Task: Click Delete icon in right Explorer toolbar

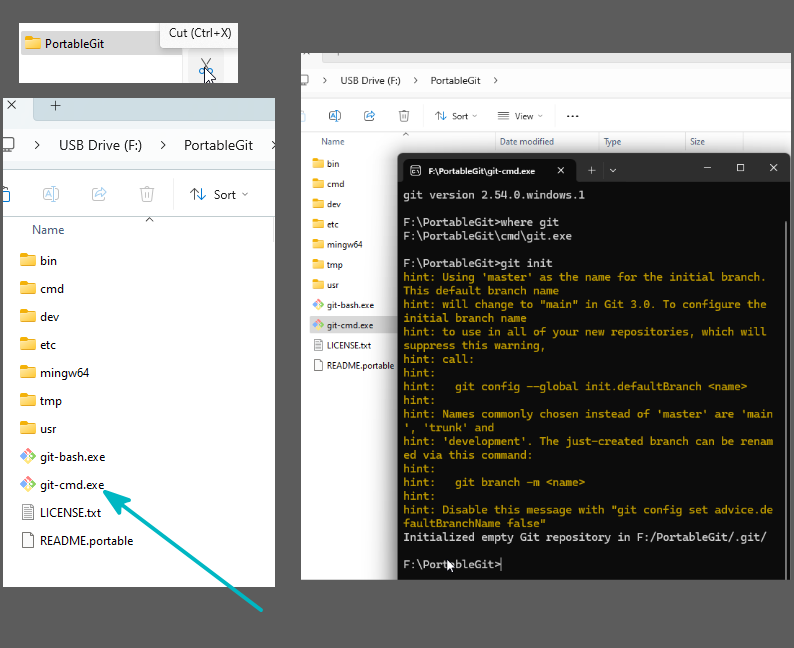Action: [x=404, y=116]
